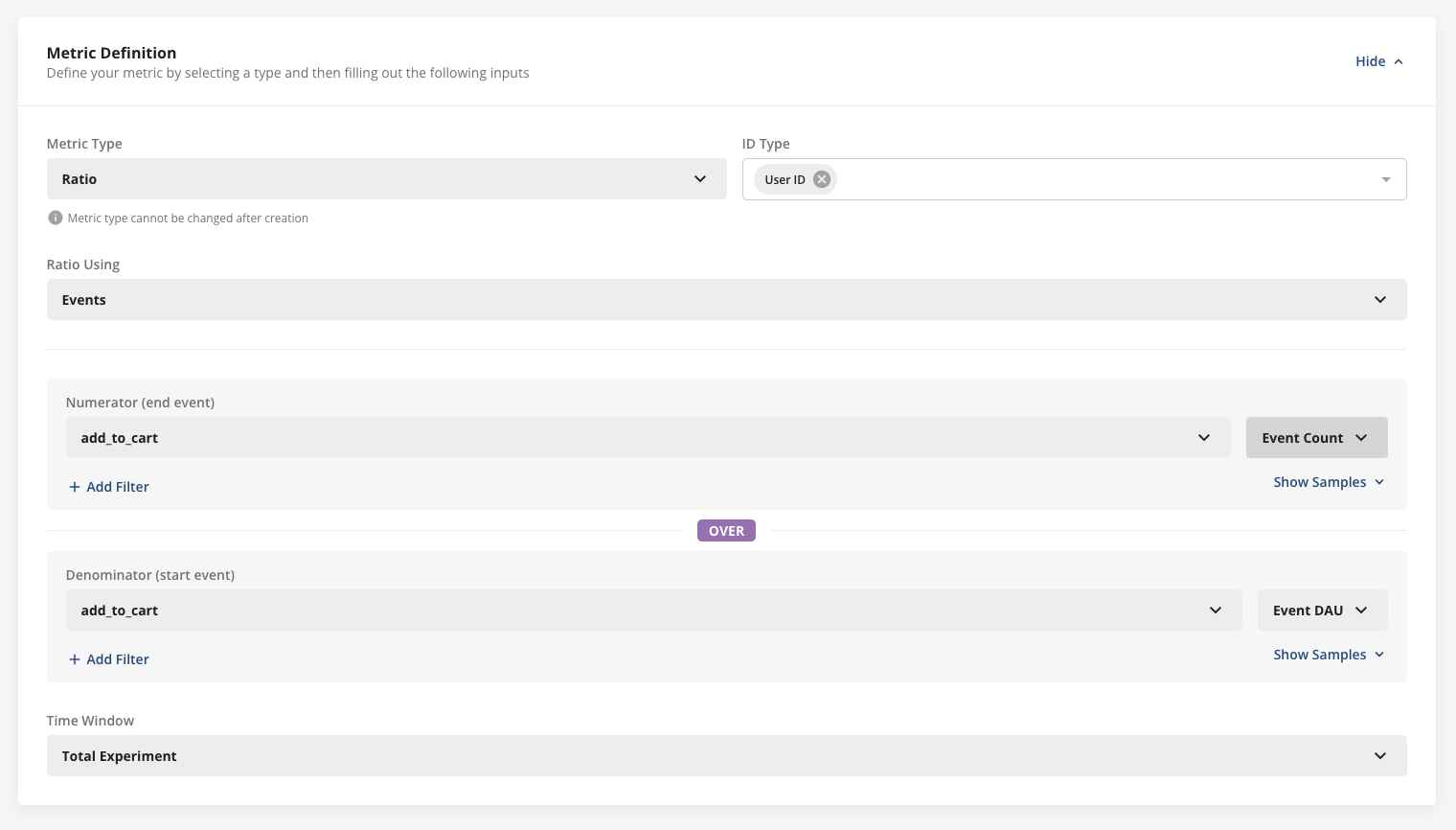The width and height of the screenshot is (1456, 830).
Task: Open the Metric Type dropdown showing Ratio
Action: coord(386,178)
